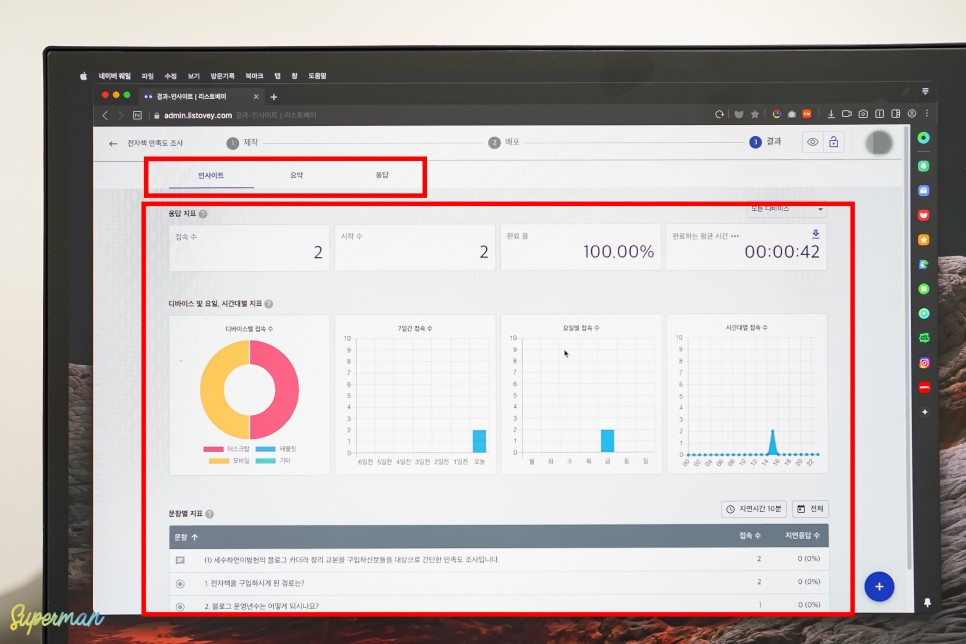Reload the page with the refresh icon
Viewport: 966px width, 644px height.
719,115
